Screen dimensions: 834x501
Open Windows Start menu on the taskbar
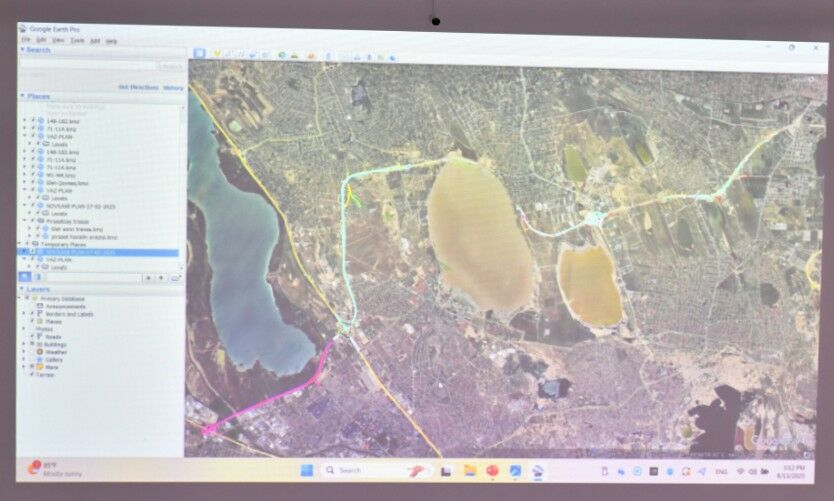(306, 470)
